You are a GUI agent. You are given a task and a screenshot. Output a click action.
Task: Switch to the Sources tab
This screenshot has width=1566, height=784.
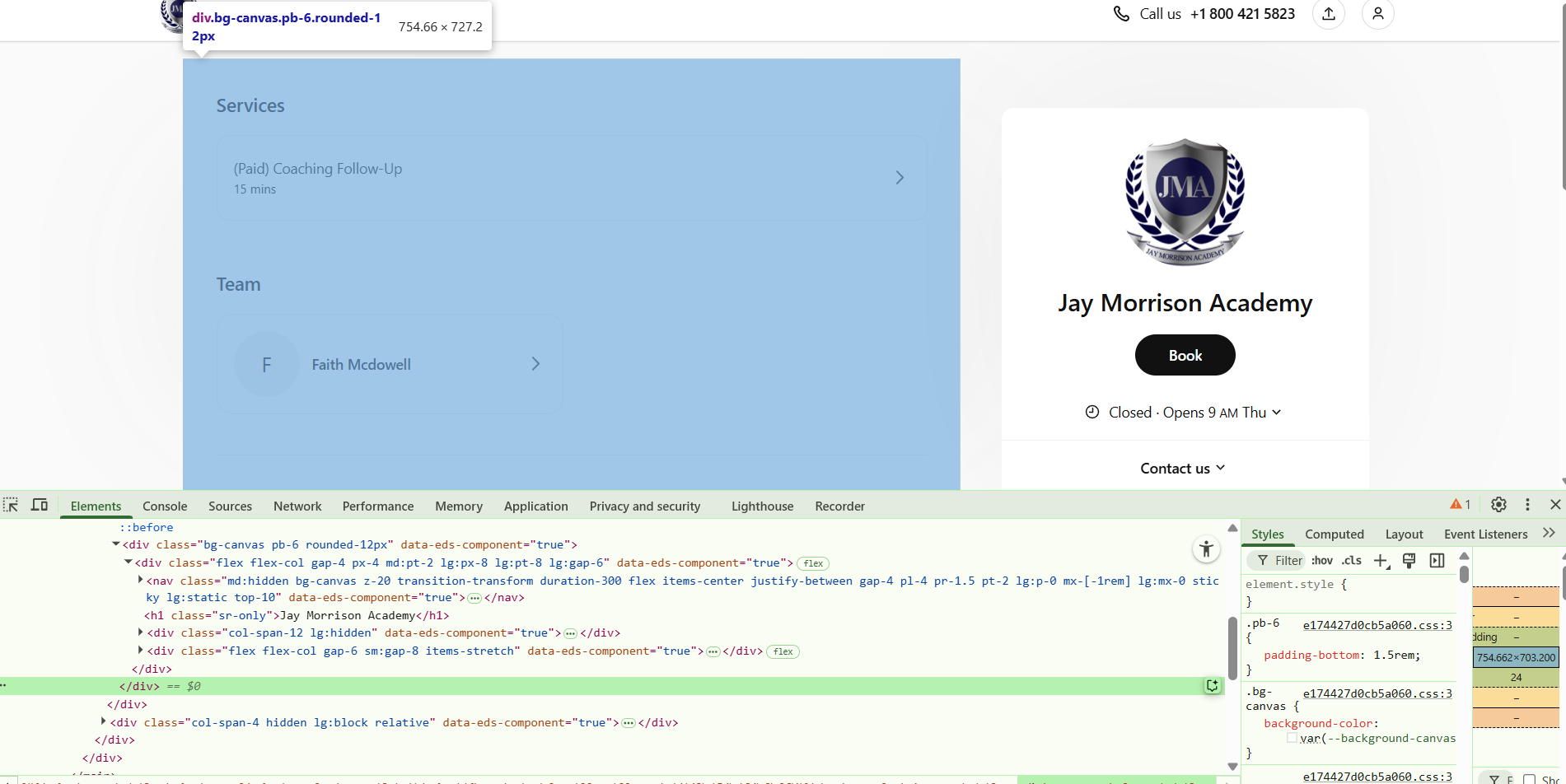(x=230, y=506)
